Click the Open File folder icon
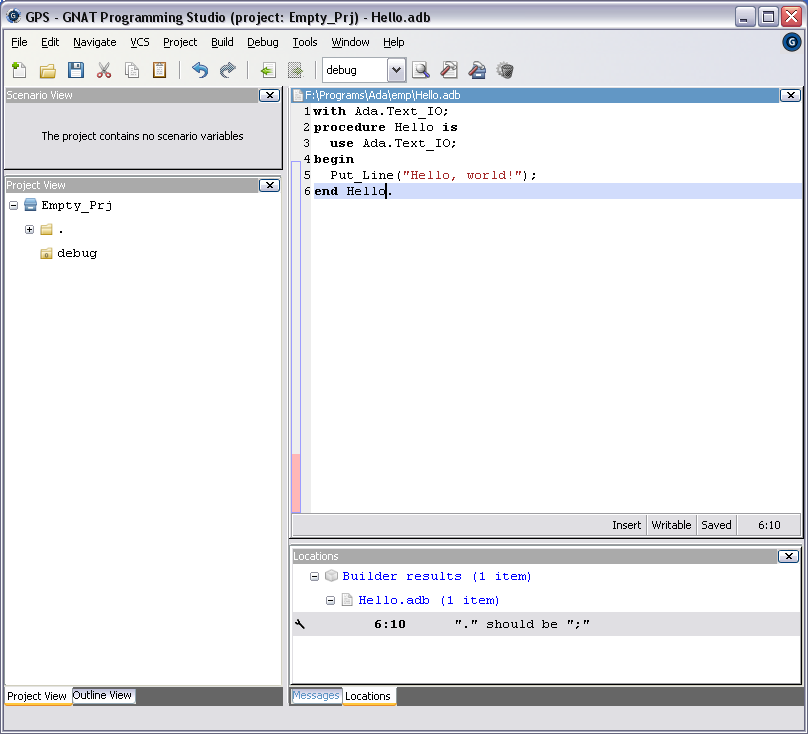Screen dimensions: 808x734 tap(47, 70)
